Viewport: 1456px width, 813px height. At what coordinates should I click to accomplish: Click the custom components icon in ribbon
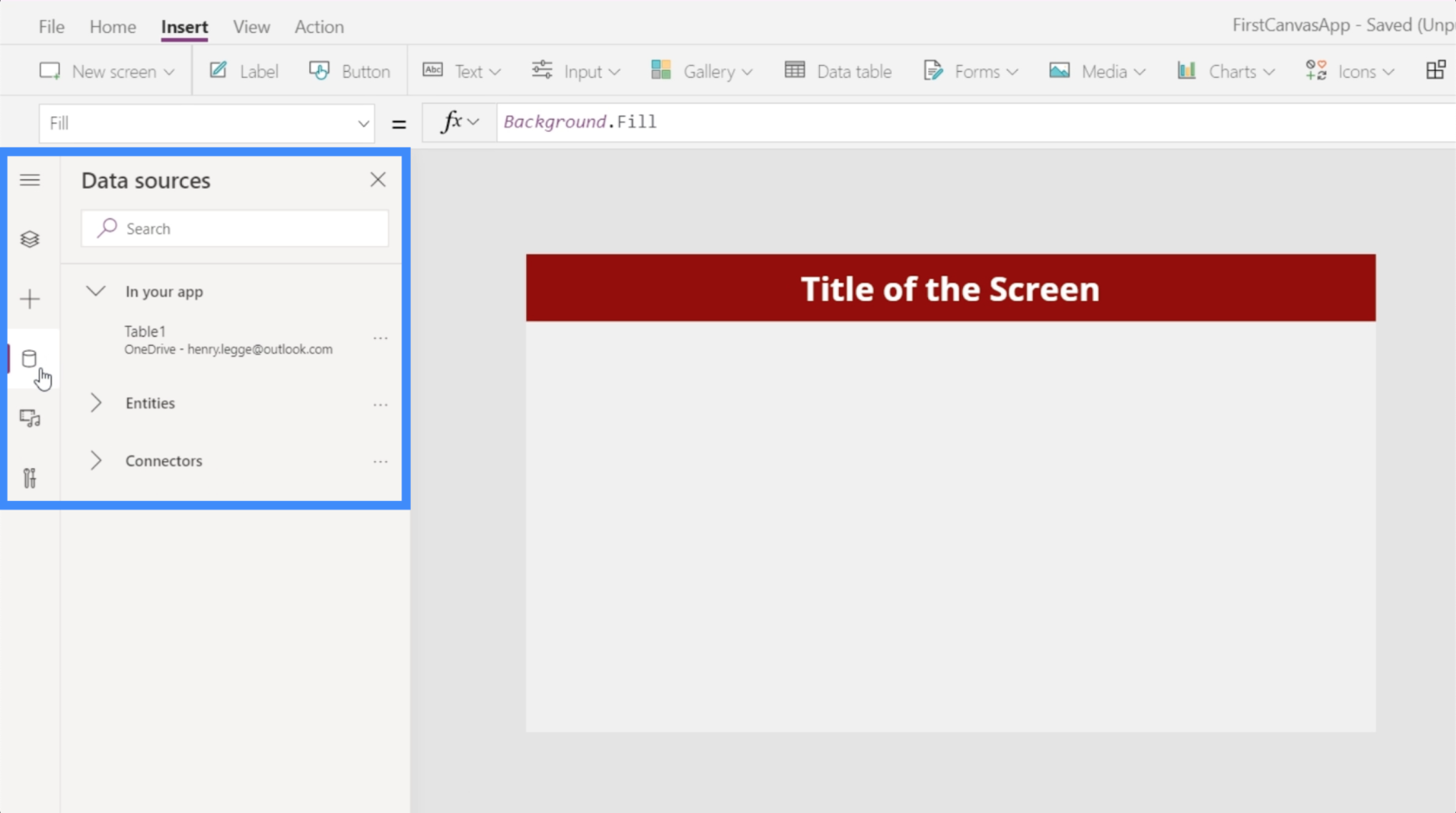[1436, 70]
